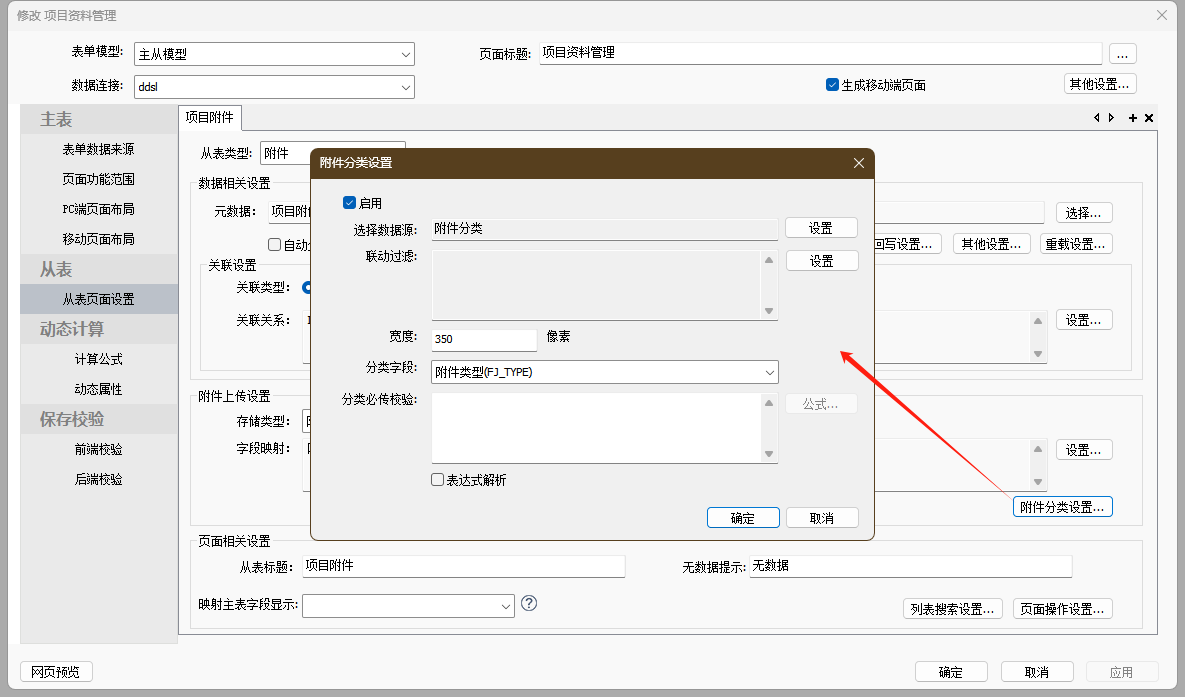Open 计算公式 in the left menu
The image size is (1185, 697).
coord(98,359)
